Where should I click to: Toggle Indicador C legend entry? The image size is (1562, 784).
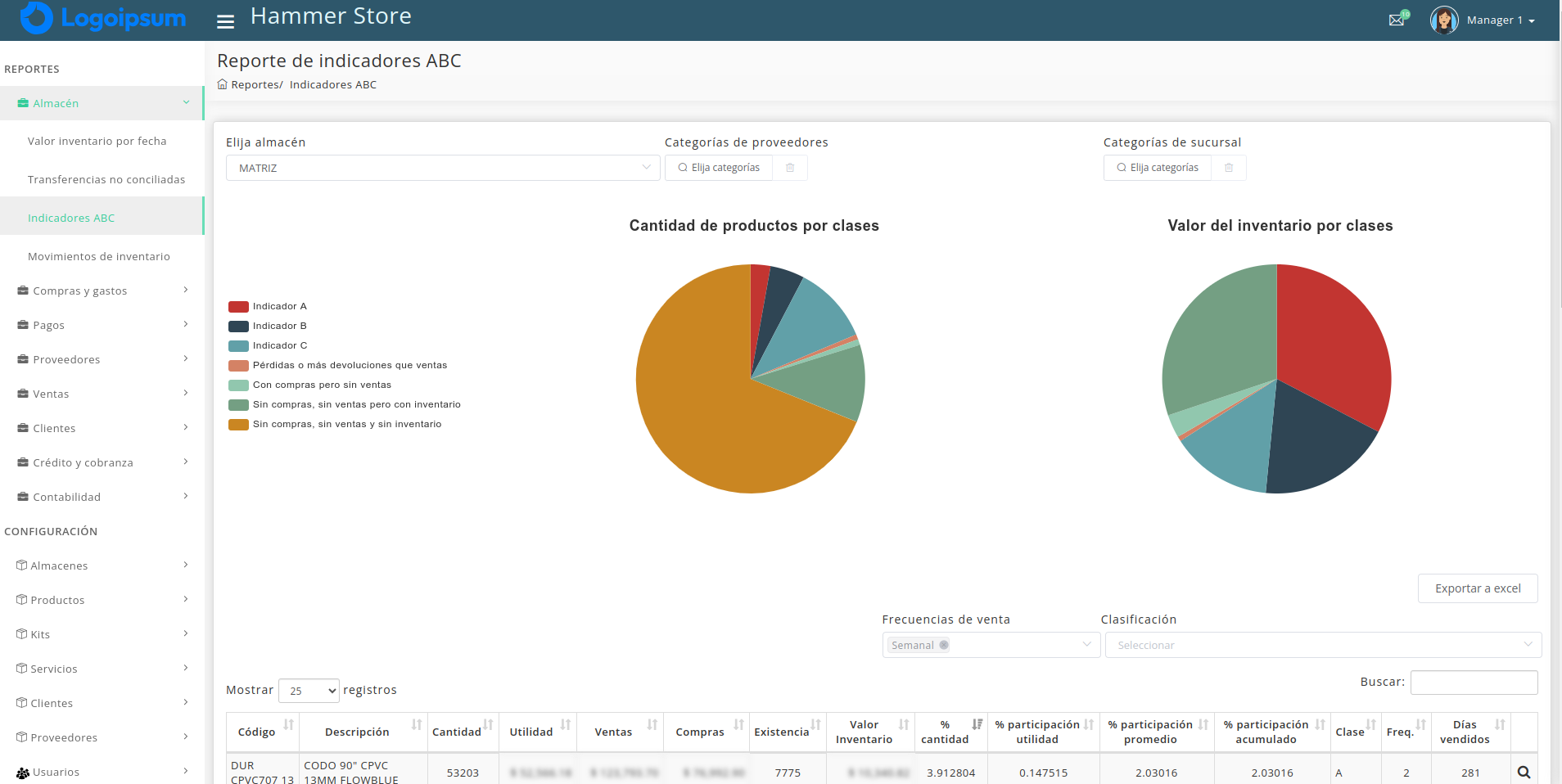click(268, 345)
